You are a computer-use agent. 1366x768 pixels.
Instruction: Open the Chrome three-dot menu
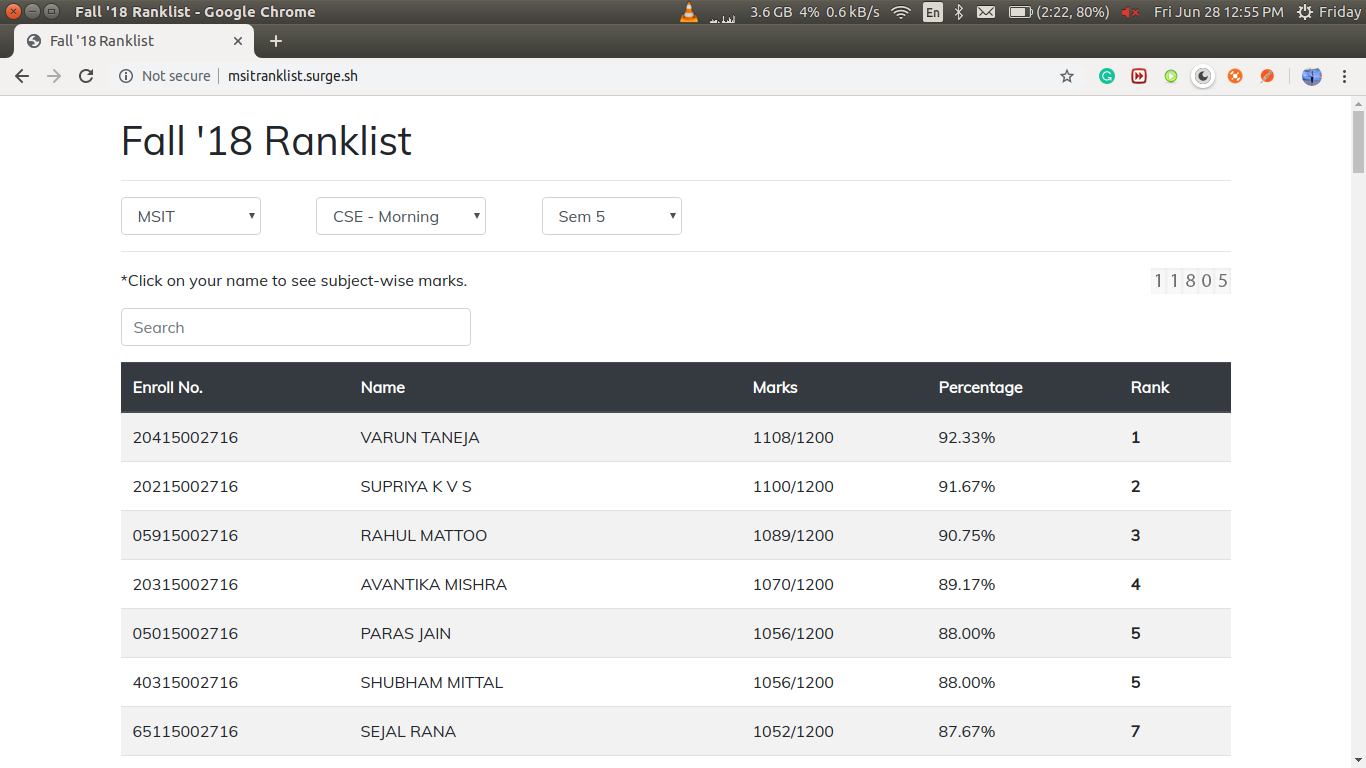(x=1345, y=76)
